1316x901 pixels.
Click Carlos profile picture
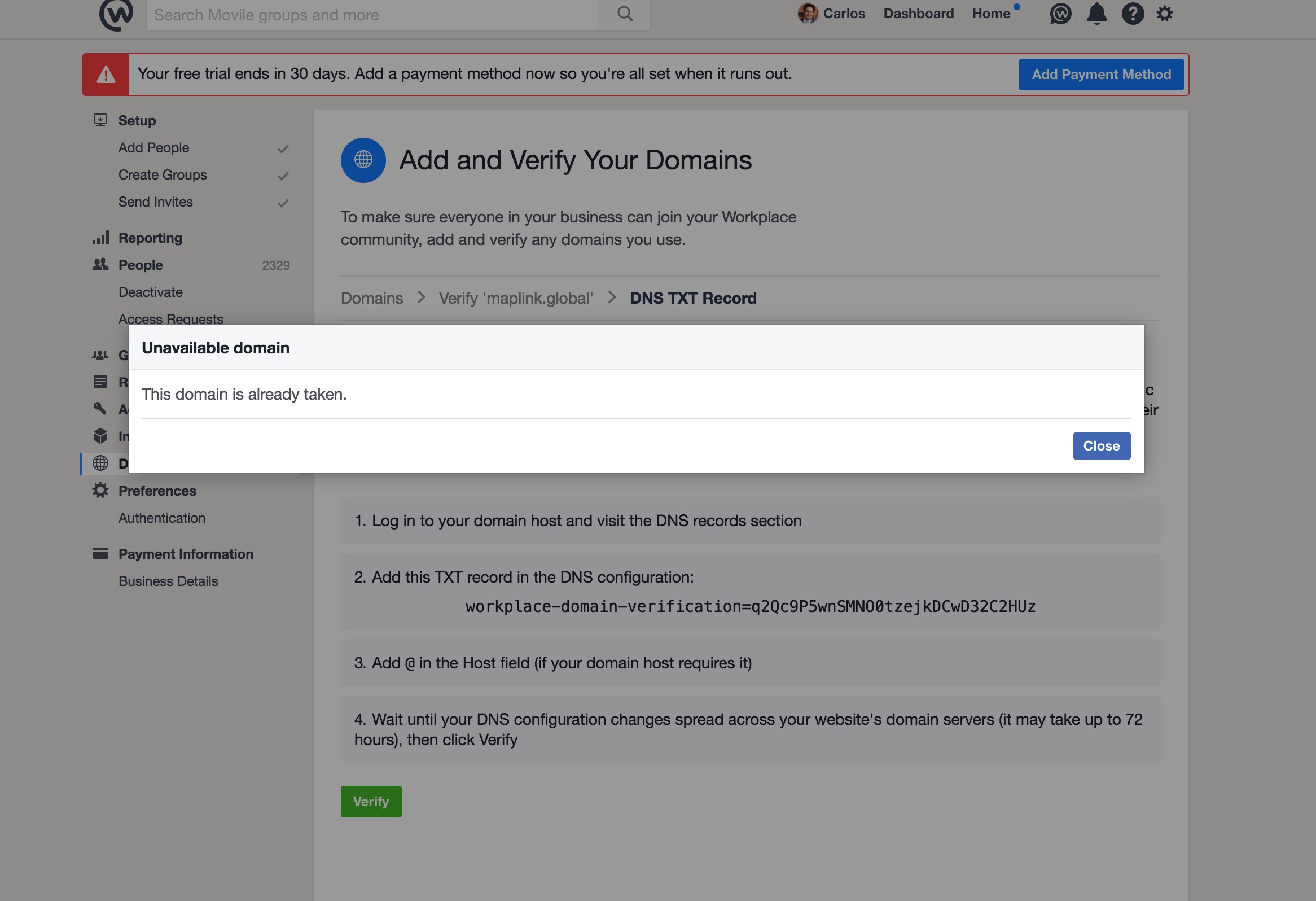[808, 14]
